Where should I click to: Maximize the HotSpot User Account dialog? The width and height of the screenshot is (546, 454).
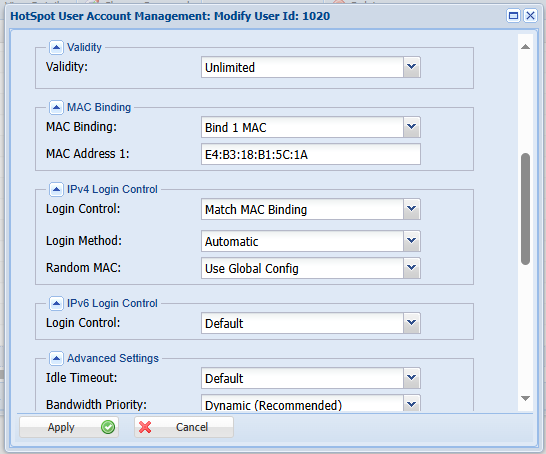tap(513, 16)
